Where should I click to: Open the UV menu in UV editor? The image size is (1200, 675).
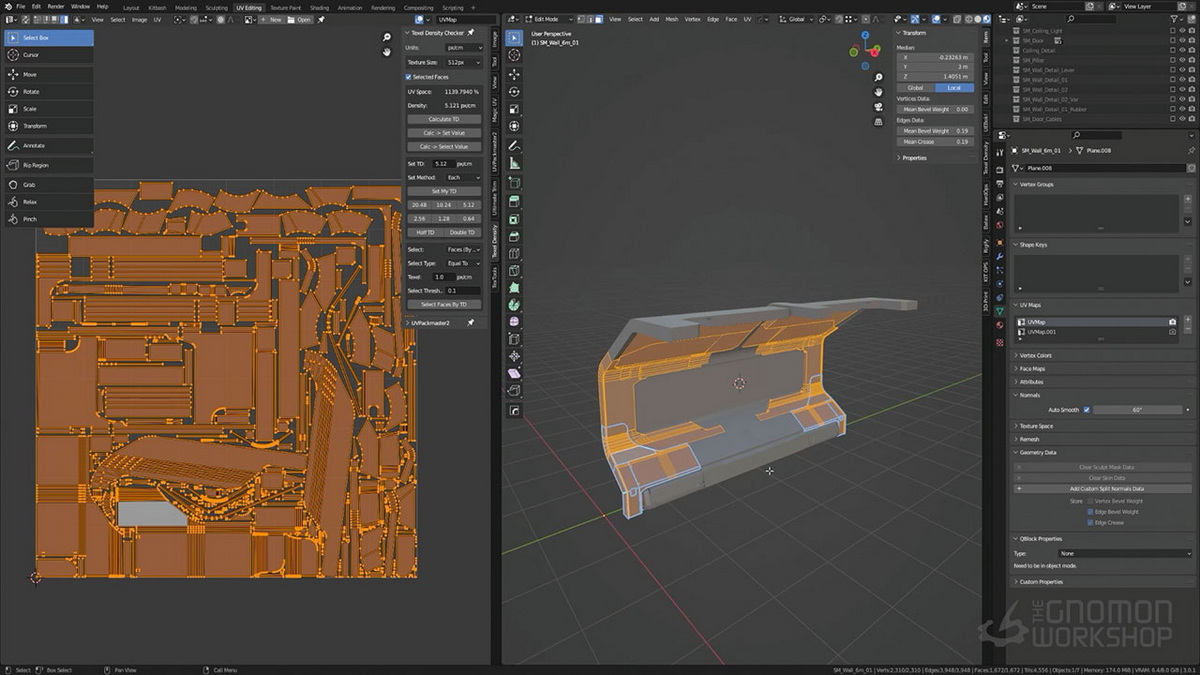pos(157,19)
